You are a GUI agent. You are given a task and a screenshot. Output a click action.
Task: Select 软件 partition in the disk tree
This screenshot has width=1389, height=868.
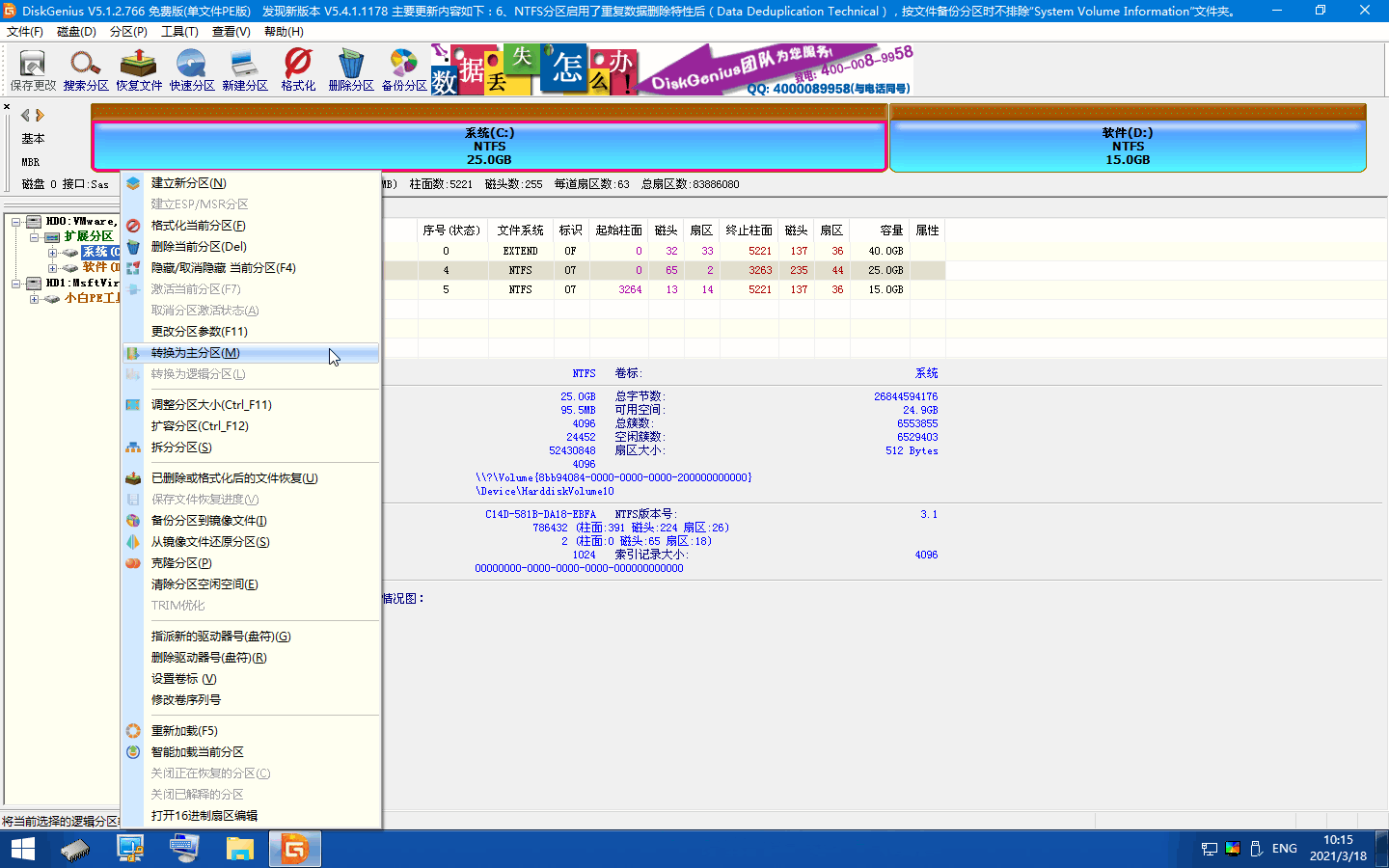click(100, 267)
